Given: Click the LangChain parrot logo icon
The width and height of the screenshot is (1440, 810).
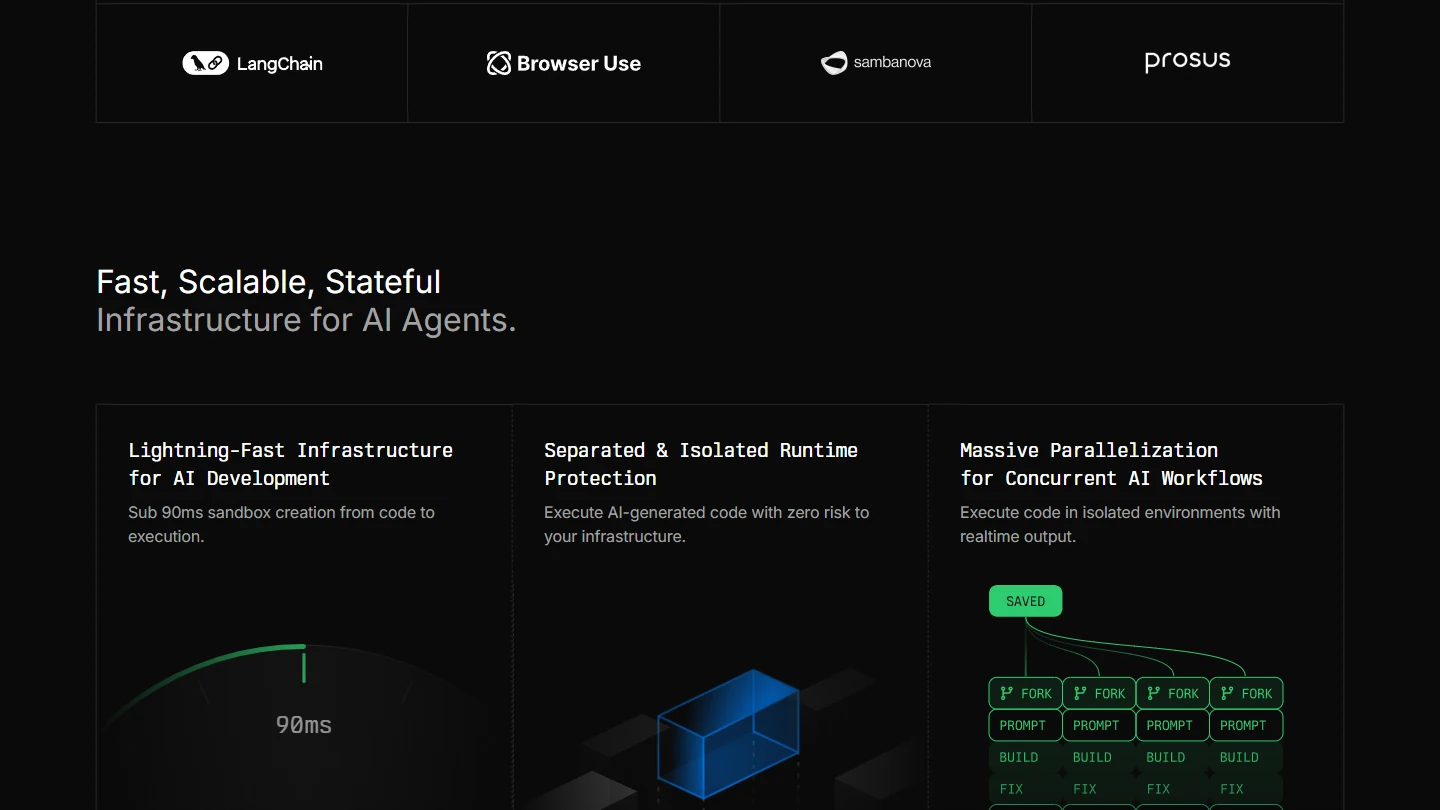Looking at the screenshot, I should 205,63.
